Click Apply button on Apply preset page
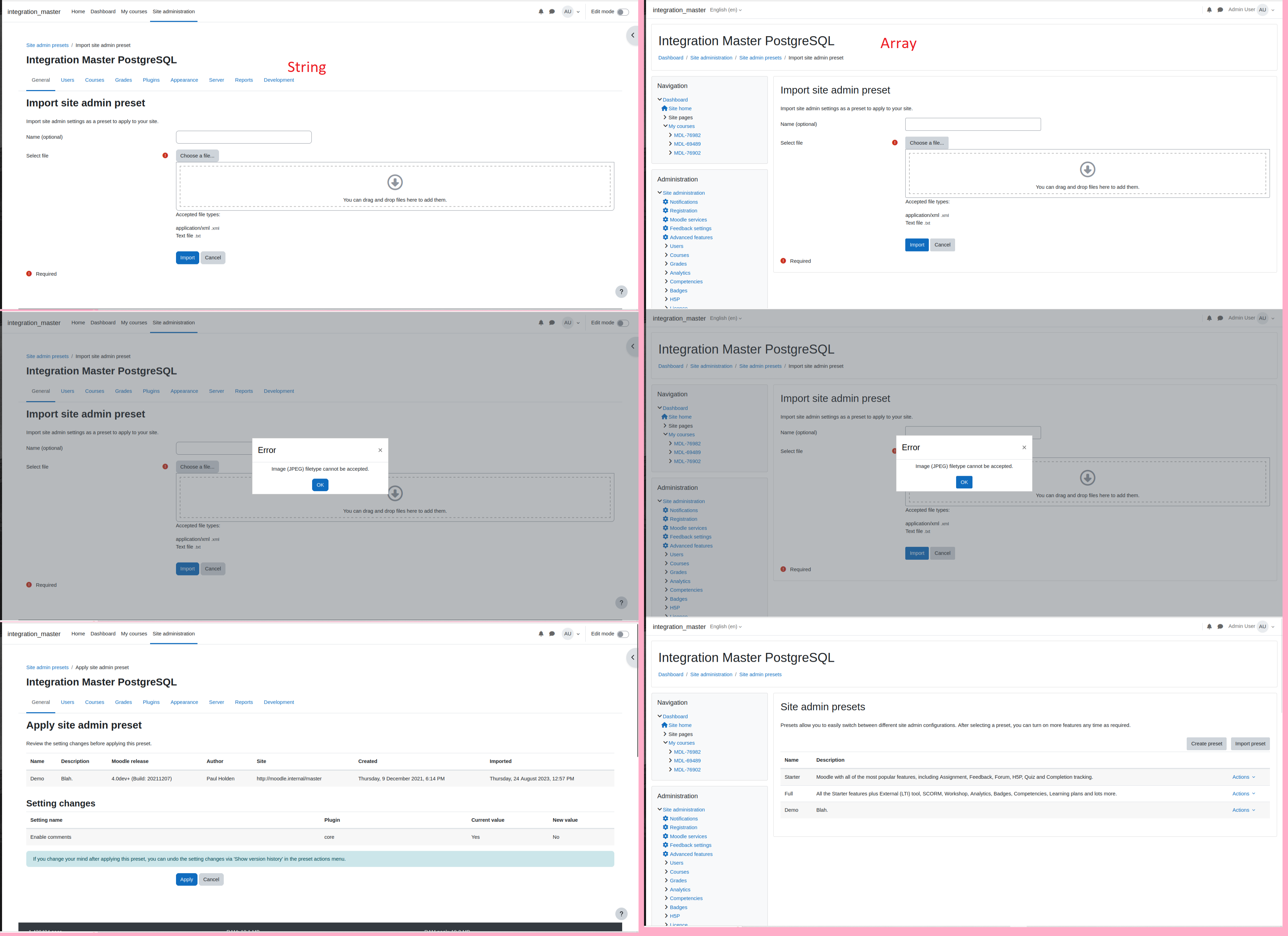The width and height of the screenshot is (1288, 936). point(186,879)
